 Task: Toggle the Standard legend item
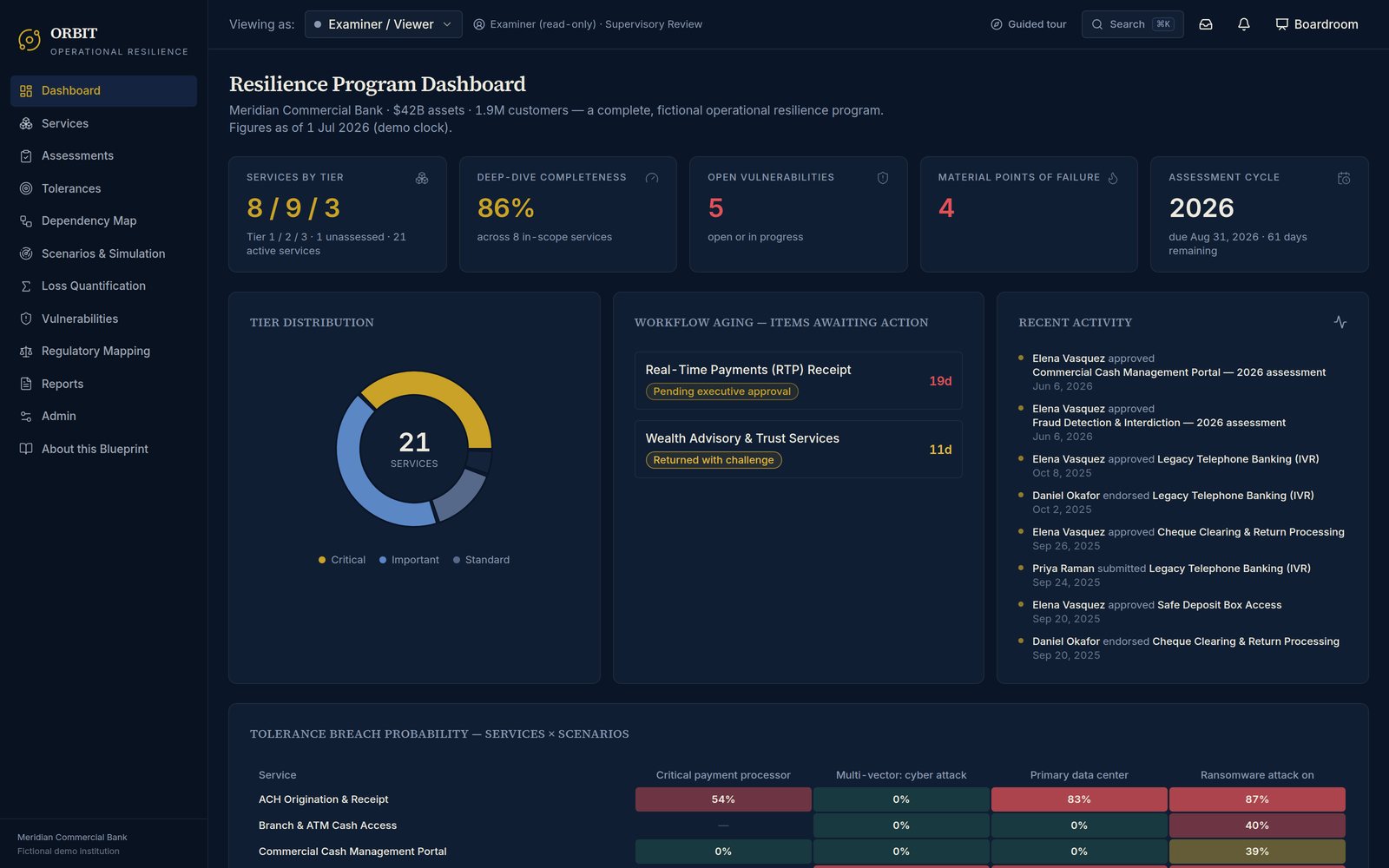click(481, 560)
